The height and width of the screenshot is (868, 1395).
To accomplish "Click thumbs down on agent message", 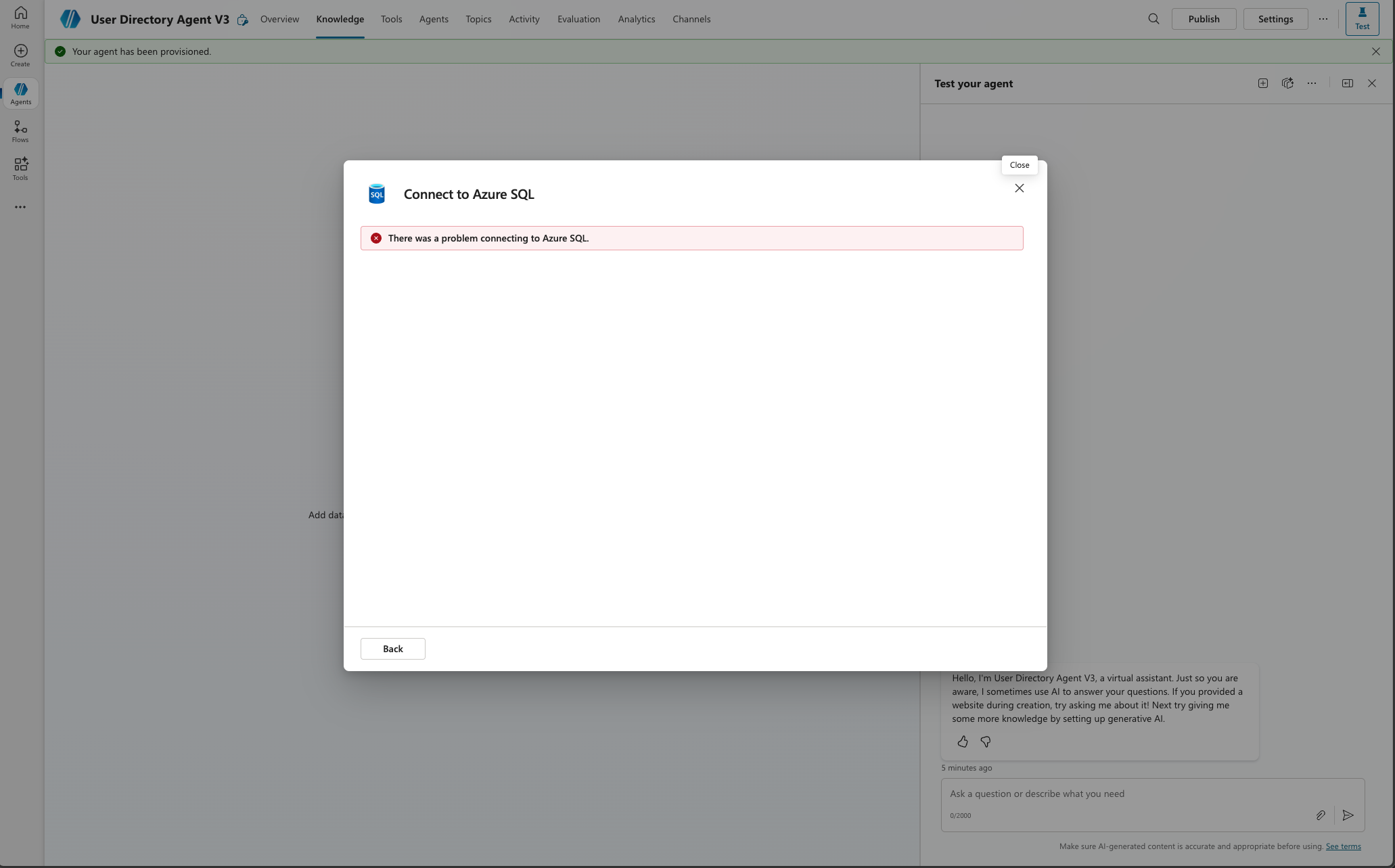I will tap(986, 741).
